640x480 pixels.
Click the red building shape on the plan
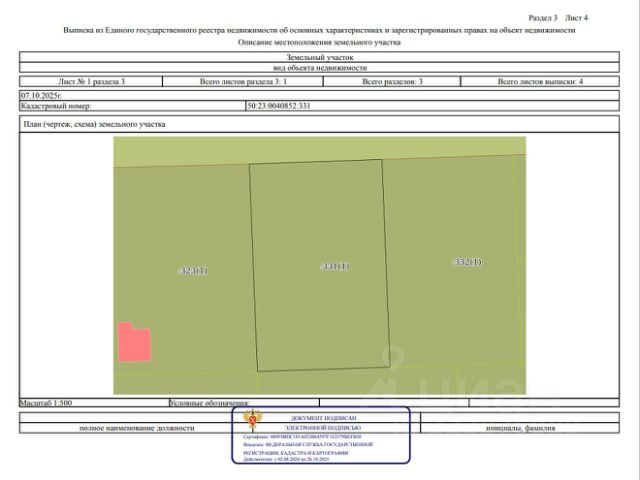[x=134, y=342]
